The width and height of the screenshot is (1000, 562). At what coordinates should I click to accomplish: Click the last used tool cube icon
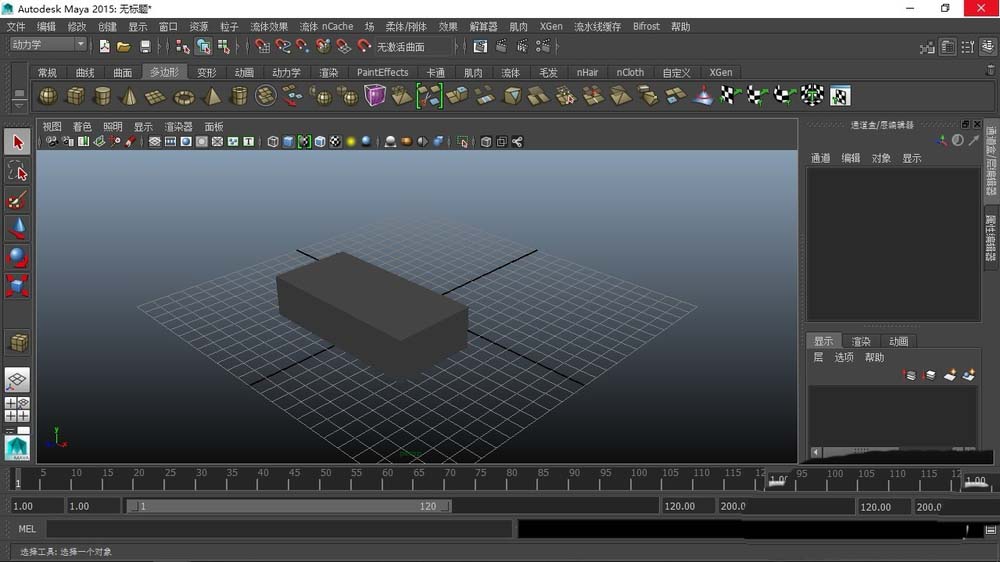coord(17,343)
